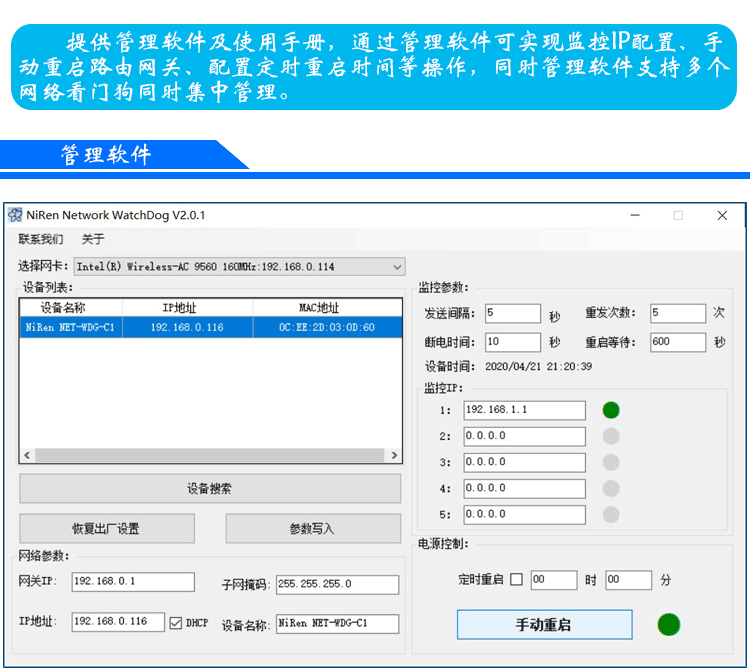Focus the 重启等待 input field
Image resolution: width=750 pixels, height=668 pixels.
point(678,342)
